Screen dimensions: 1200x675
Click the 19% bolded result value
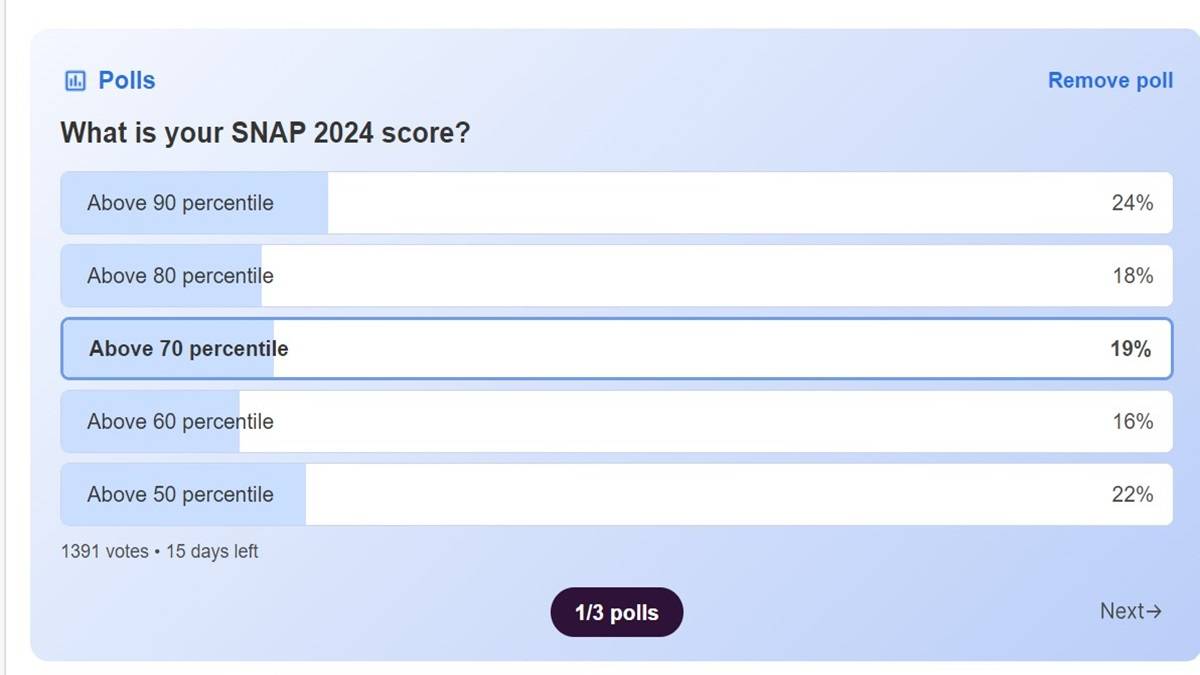tap(1132, 349)
